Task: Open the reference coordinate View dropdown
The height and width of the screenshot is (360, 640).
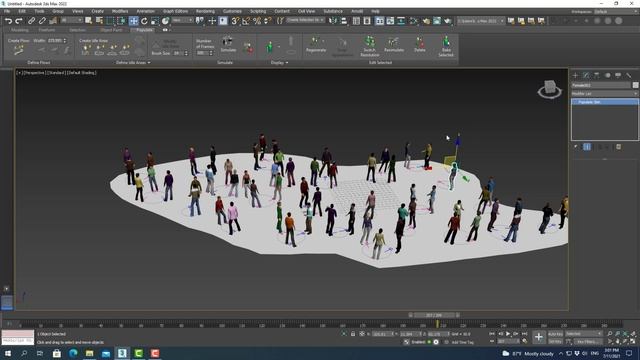Action: point(182,20)
